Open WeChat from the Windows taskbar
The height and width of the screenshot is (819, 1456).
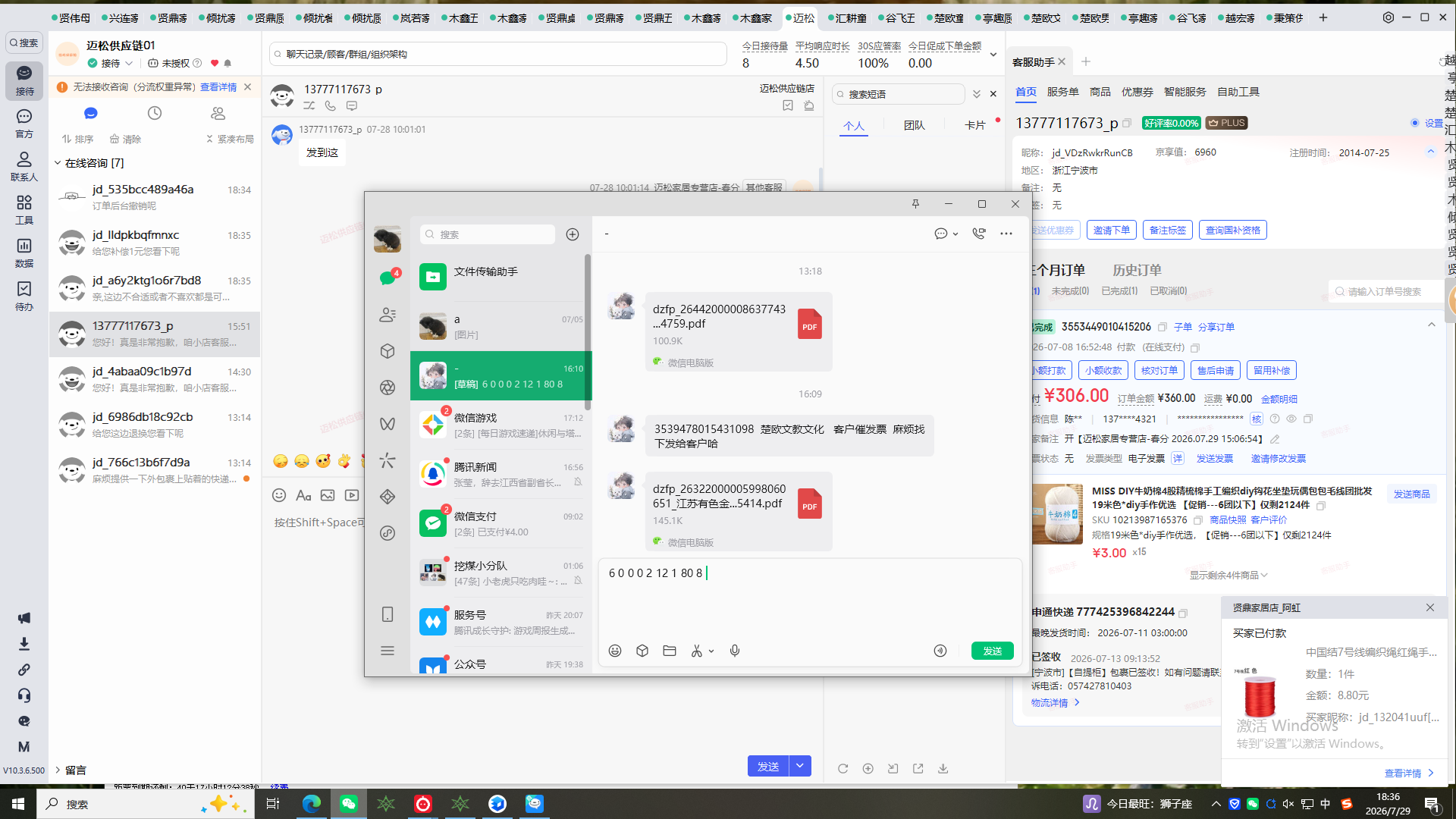tap(349, 804)
